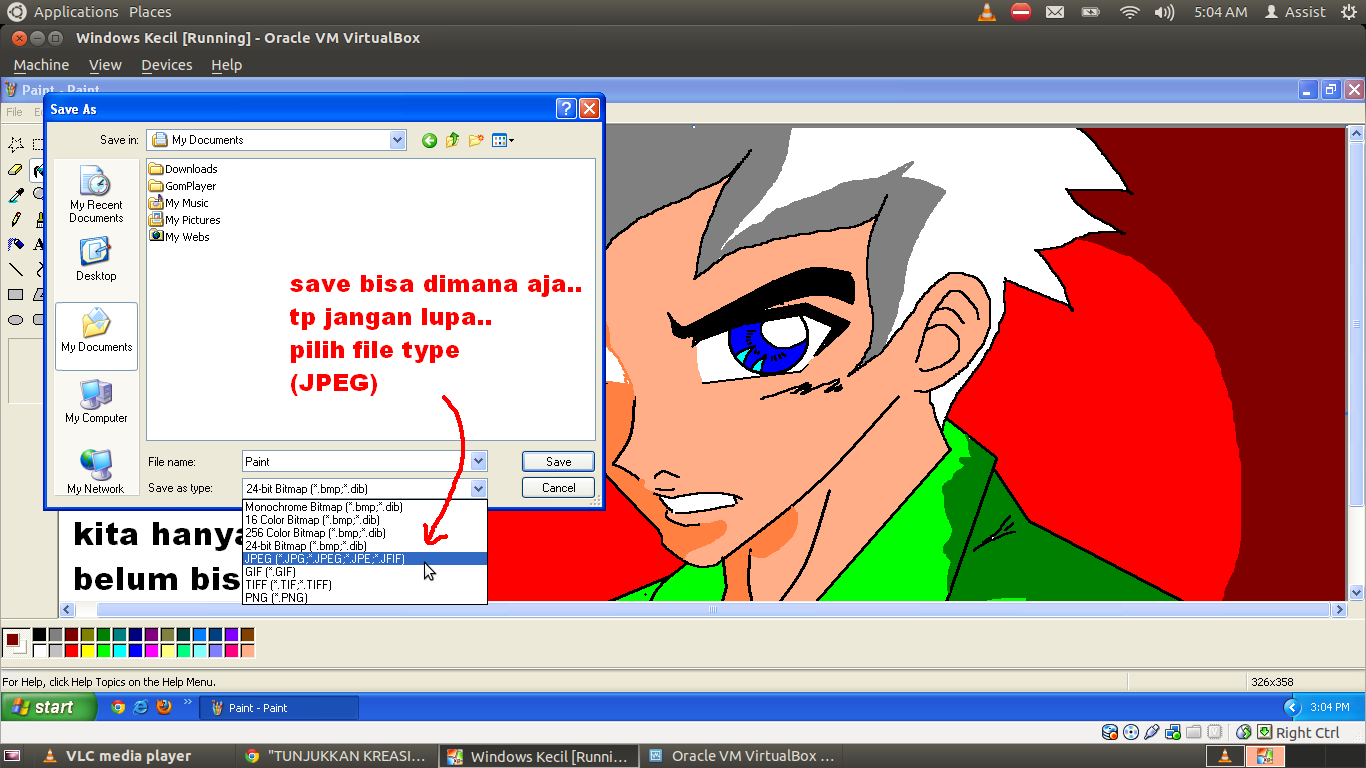Viewport: 1366px width, 768px height.
Task: Select the Line tool in Paint
Action: [x=16, y=269]
